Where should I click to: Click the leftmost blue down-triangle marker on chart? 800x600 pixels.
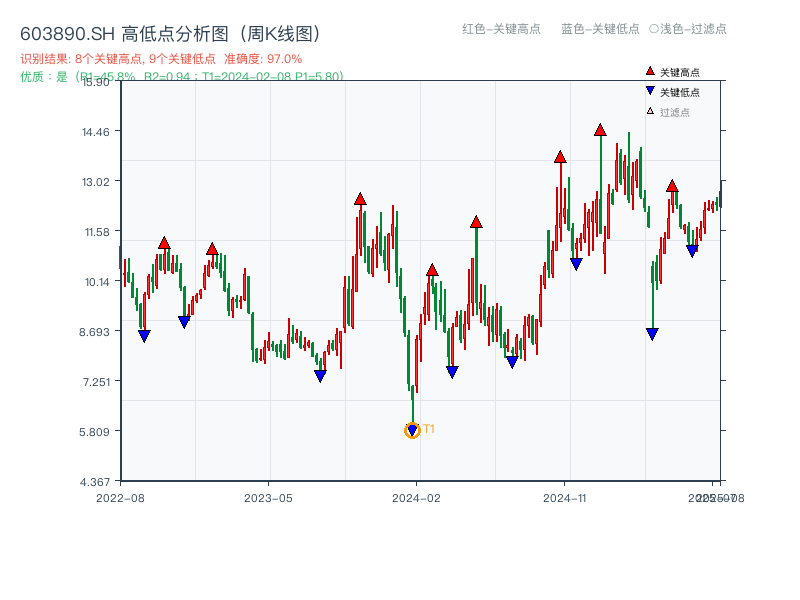point(143,333)
